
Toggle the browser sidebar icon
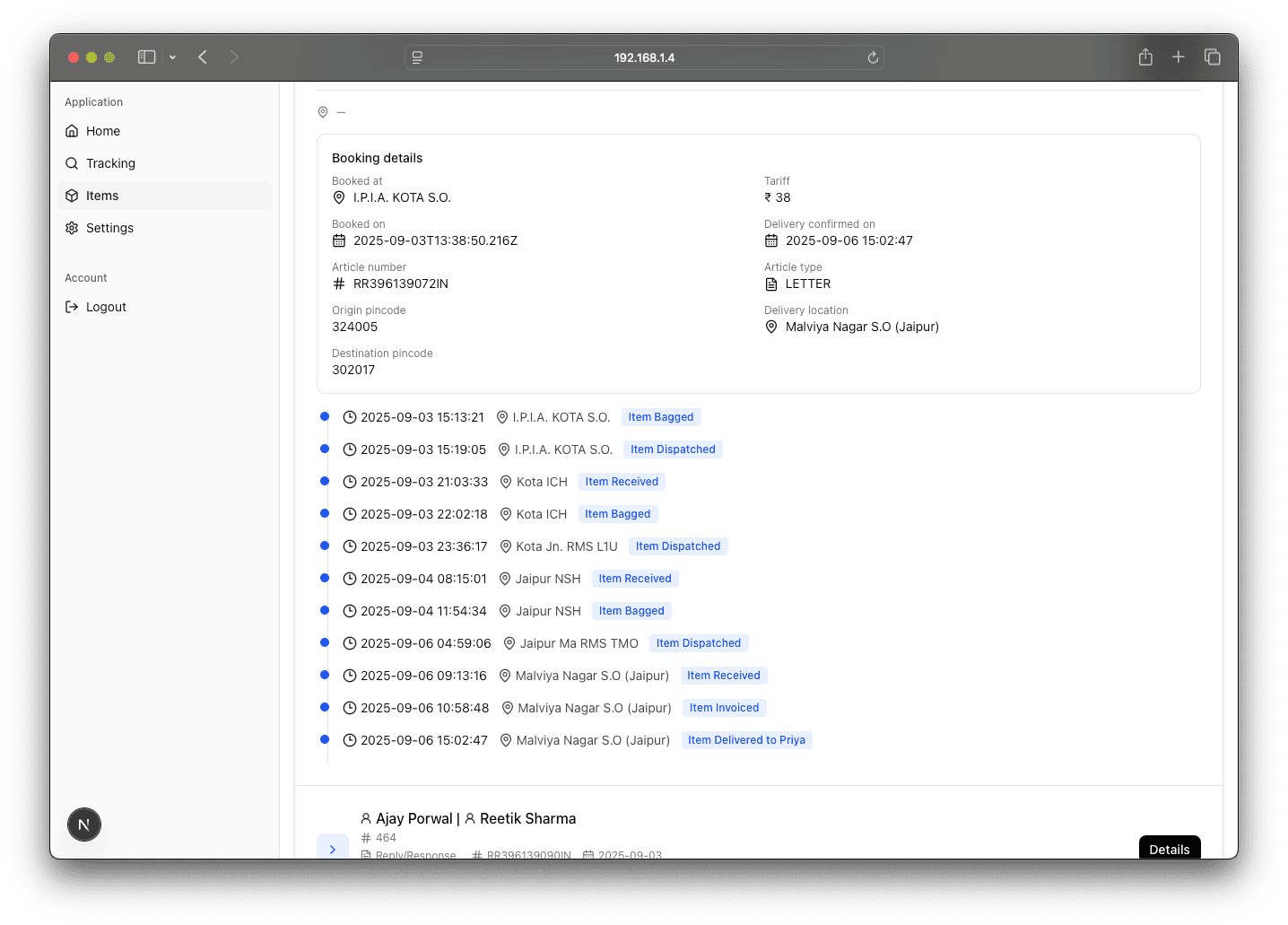(x=147, y=57)
